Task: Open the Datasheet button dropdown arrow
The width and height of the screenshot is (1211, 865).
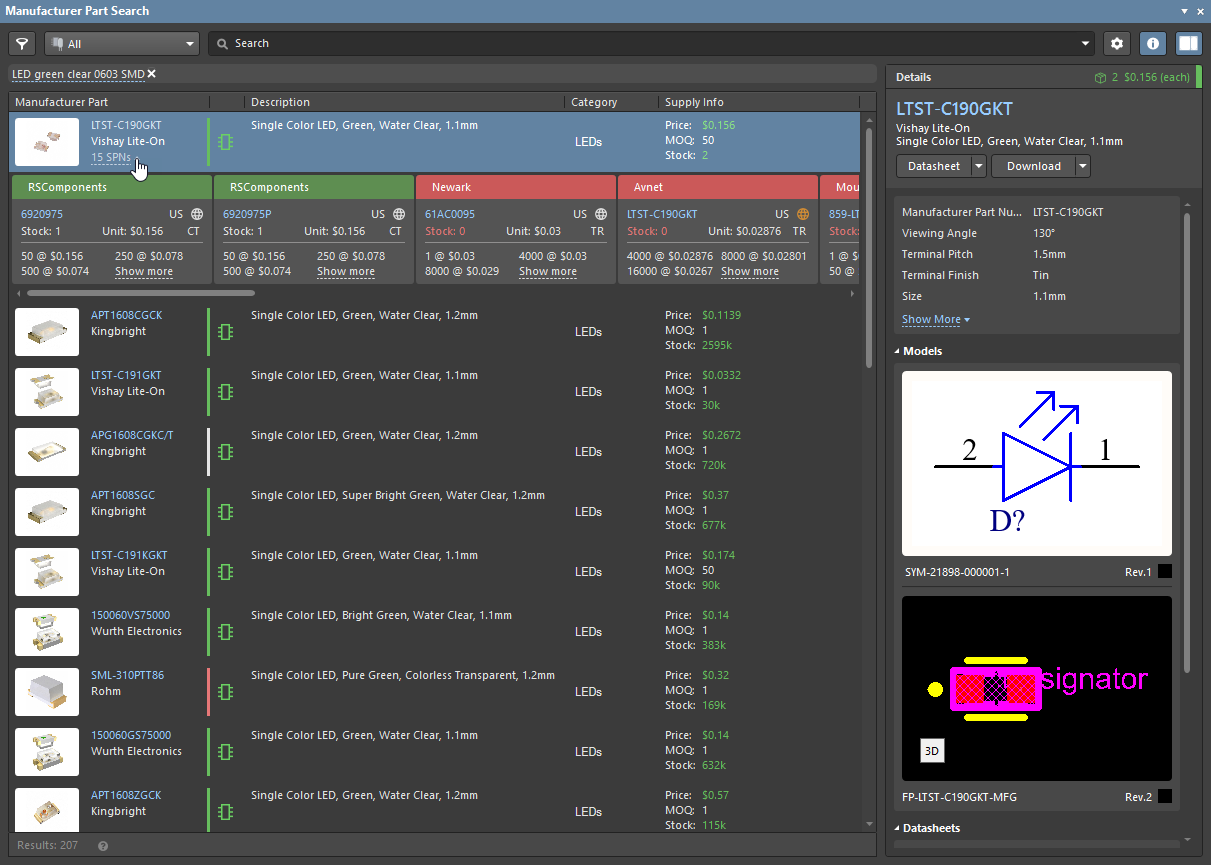Action: coord(978,166)
